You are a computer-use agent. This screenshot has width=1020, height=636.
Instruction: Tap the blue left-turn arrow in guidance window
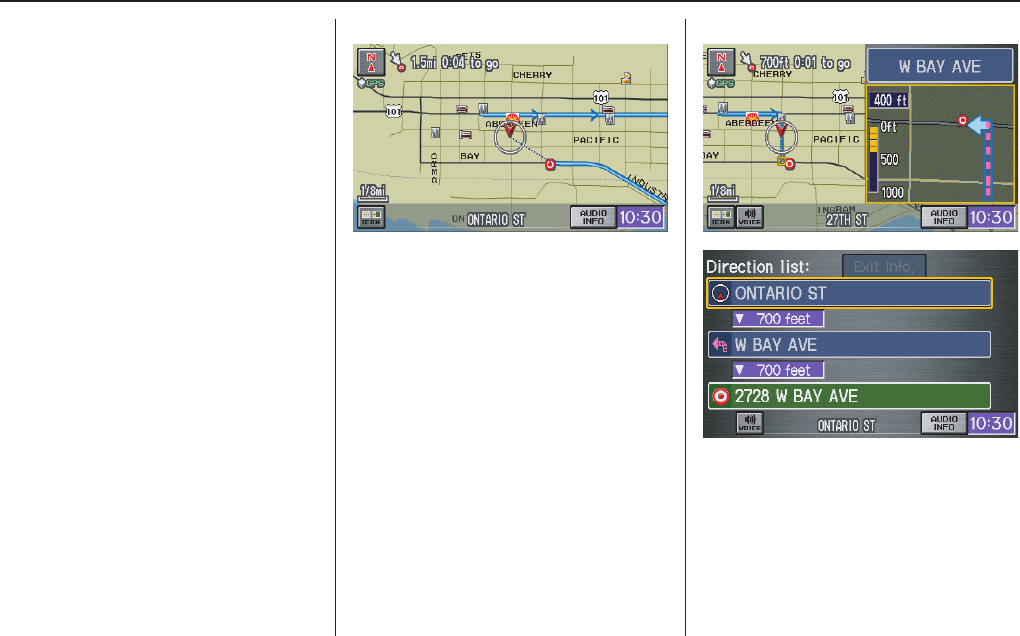[980, 125]
